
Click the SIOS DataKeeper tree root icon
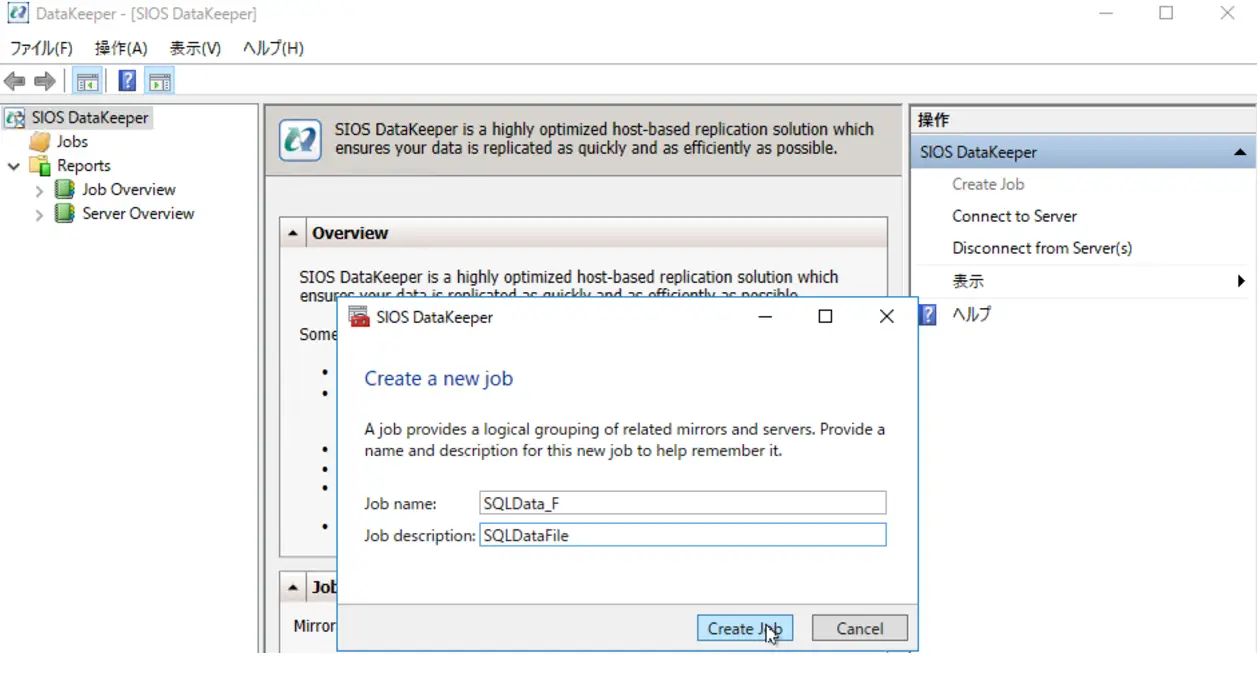pos(15,118)
